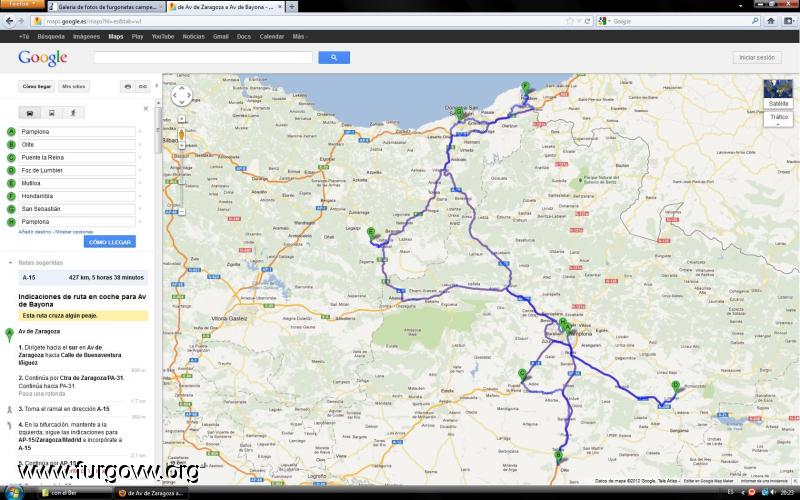Click the left panel vertical scrollbar

(159, 131)
